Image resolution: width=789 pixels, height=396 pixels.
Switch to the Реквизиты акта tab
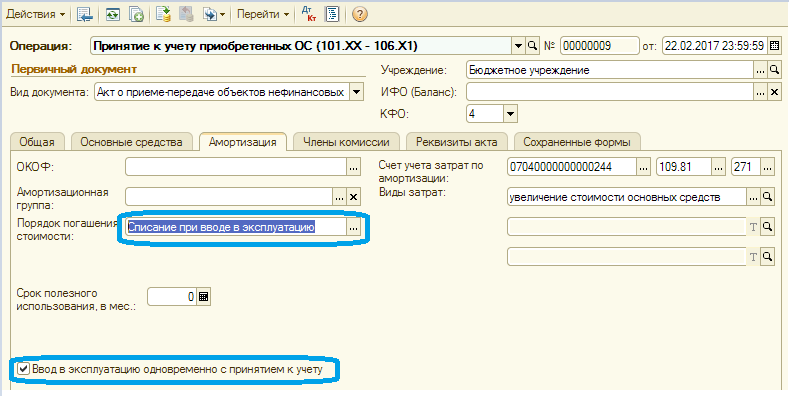click(x=457, y=142)
